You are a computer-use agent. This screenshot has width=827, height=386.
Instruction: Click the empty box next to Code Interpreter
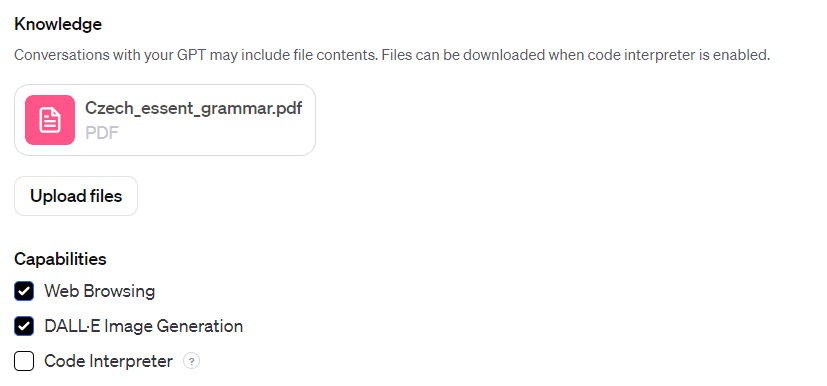[x=24, y=361]
